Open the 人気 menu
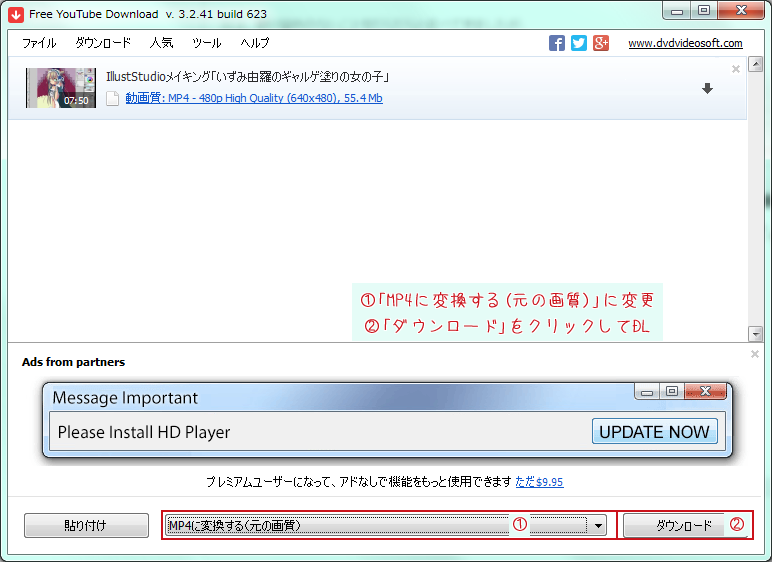Image resolution: width=772 pixels, height=562 pixels. coord(161,43)
